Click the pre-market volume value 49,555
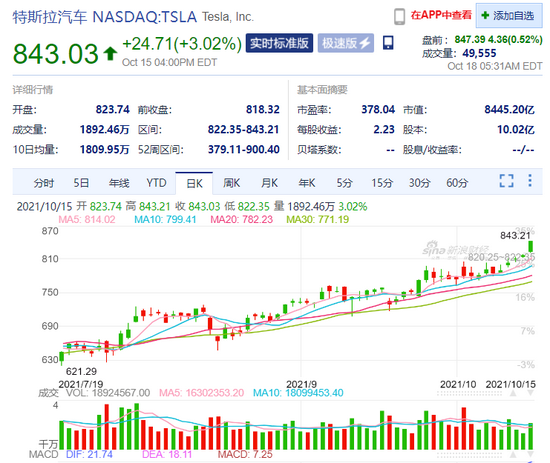550x463 pixels. point(479,53)
